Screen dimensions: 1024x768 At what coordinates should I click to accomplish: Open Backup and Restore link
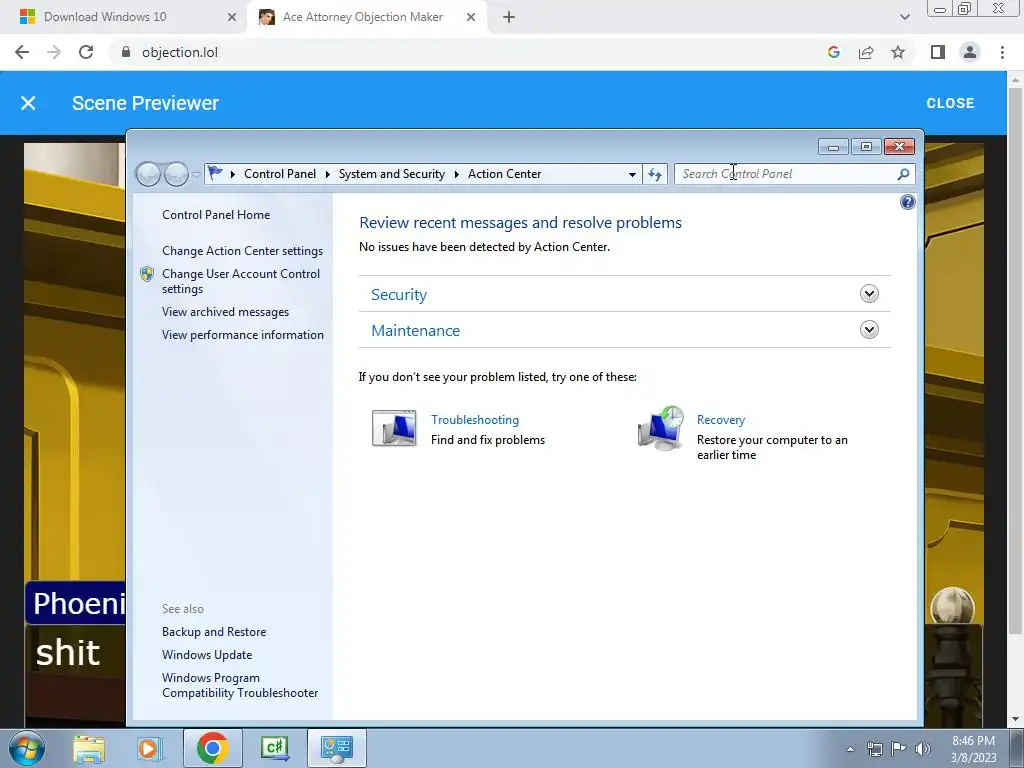coord(214,632)
